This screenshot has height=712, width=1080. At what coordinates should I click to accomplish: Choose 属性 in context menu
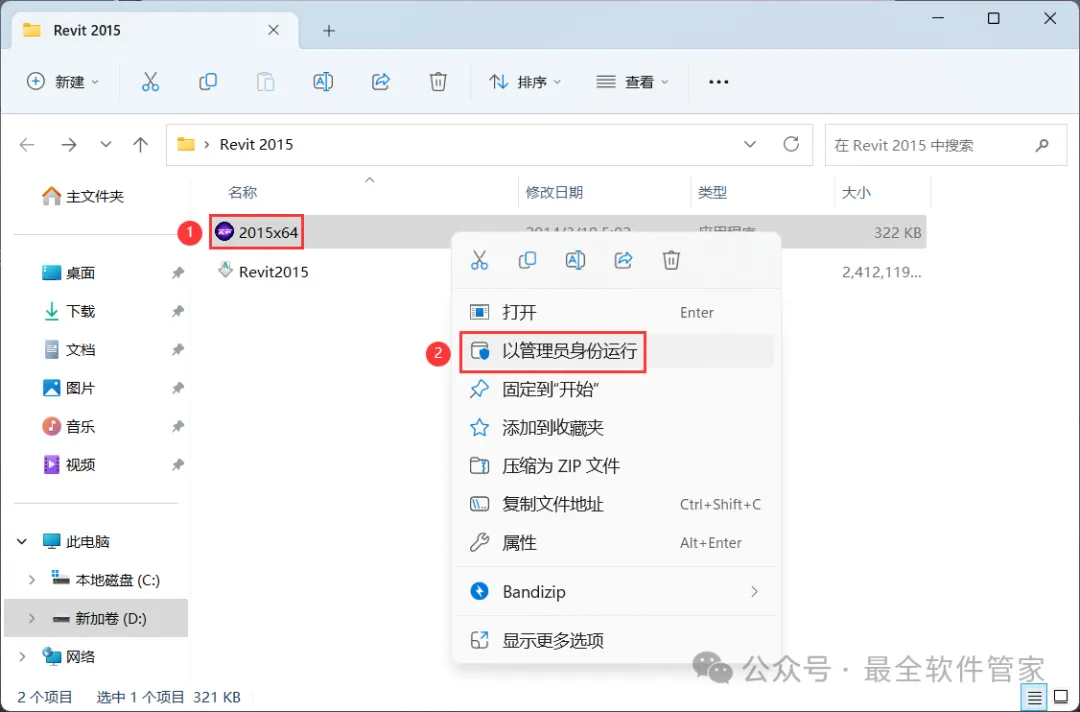point(614,543)
